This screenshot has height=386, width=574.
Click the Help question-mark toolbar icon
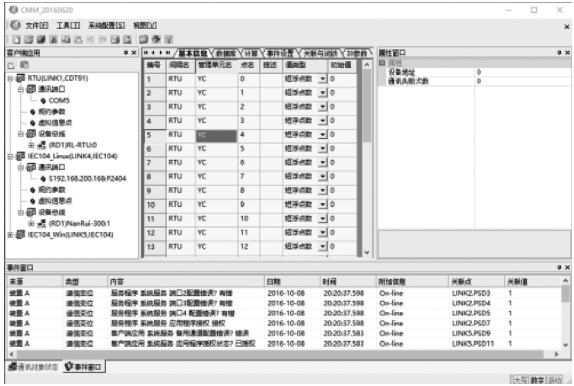(x=168, y=40)
